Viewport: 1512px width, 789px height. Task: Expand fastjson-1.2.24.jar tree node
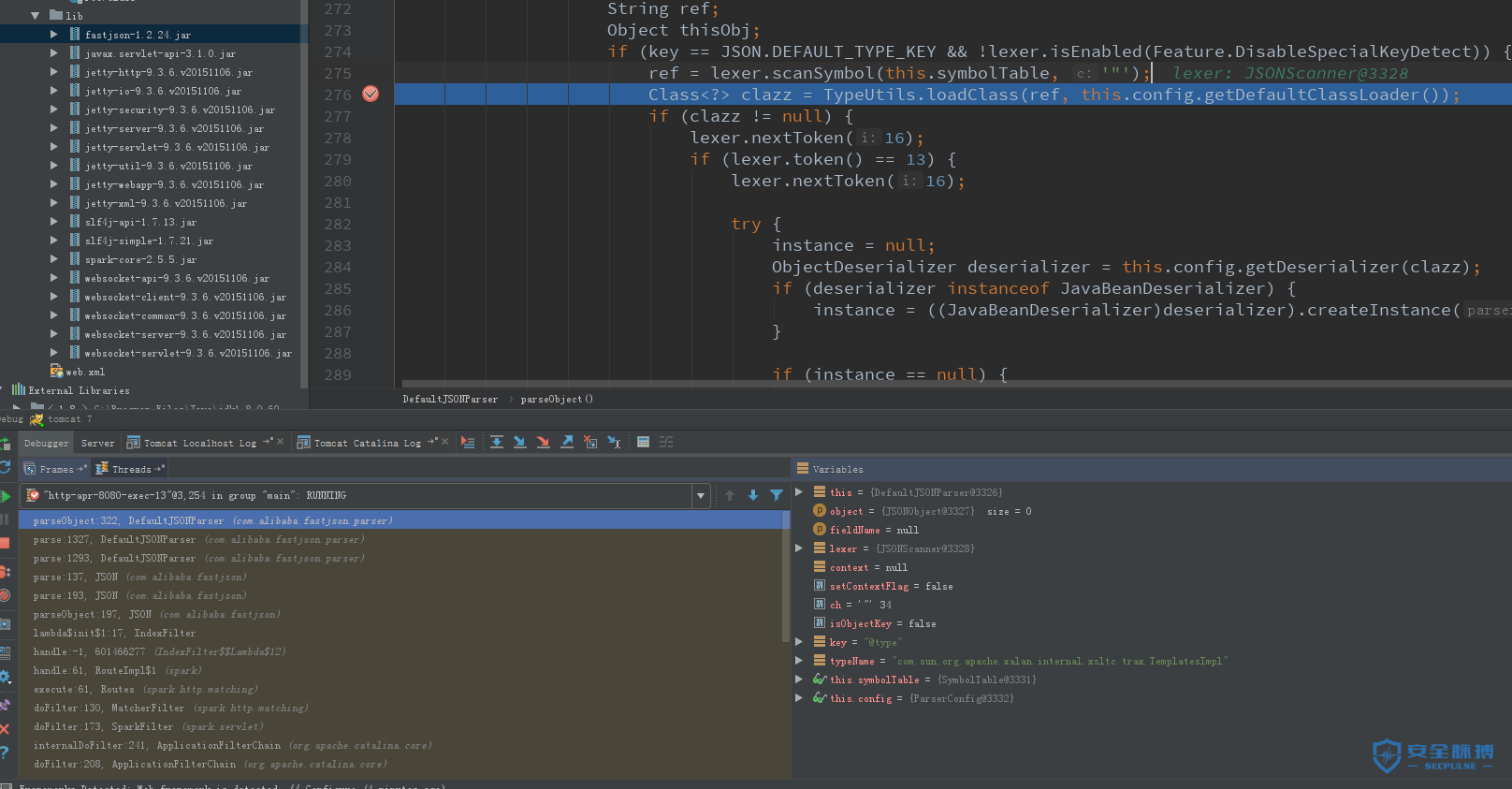click(x=54, y=34)
